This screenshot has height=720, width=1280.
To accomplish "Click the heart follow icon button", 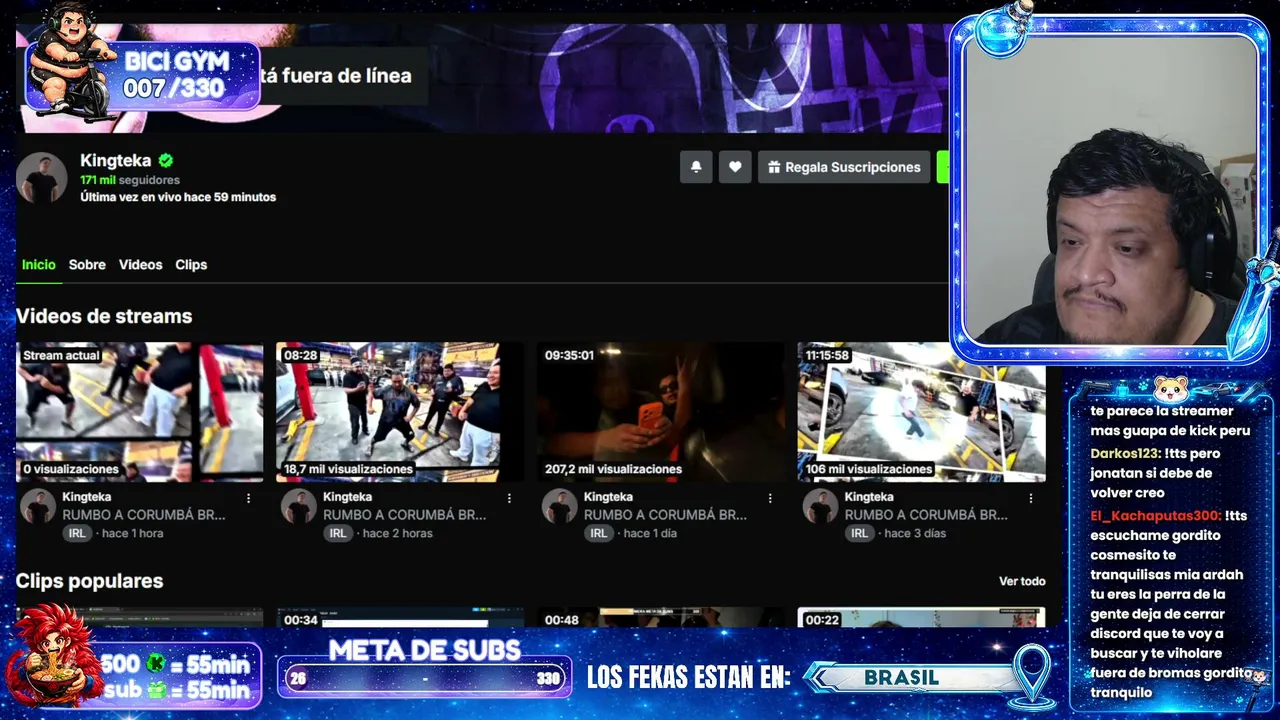I will pyautogui.click(x=735, y=167).
